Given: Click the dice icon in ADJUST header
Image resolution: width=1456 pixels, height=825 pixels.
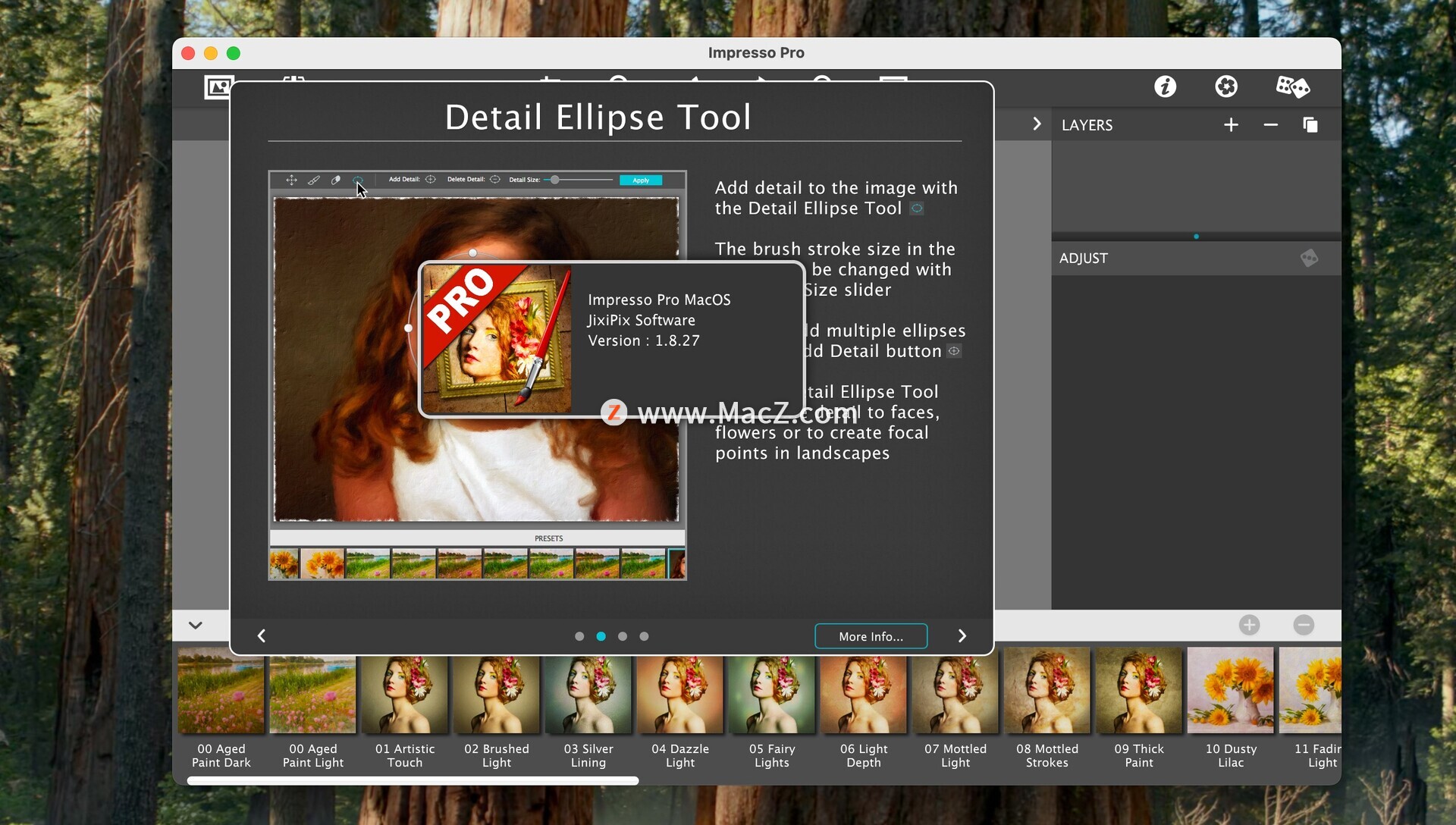Looking at the screenshot, I should 1310,258.
